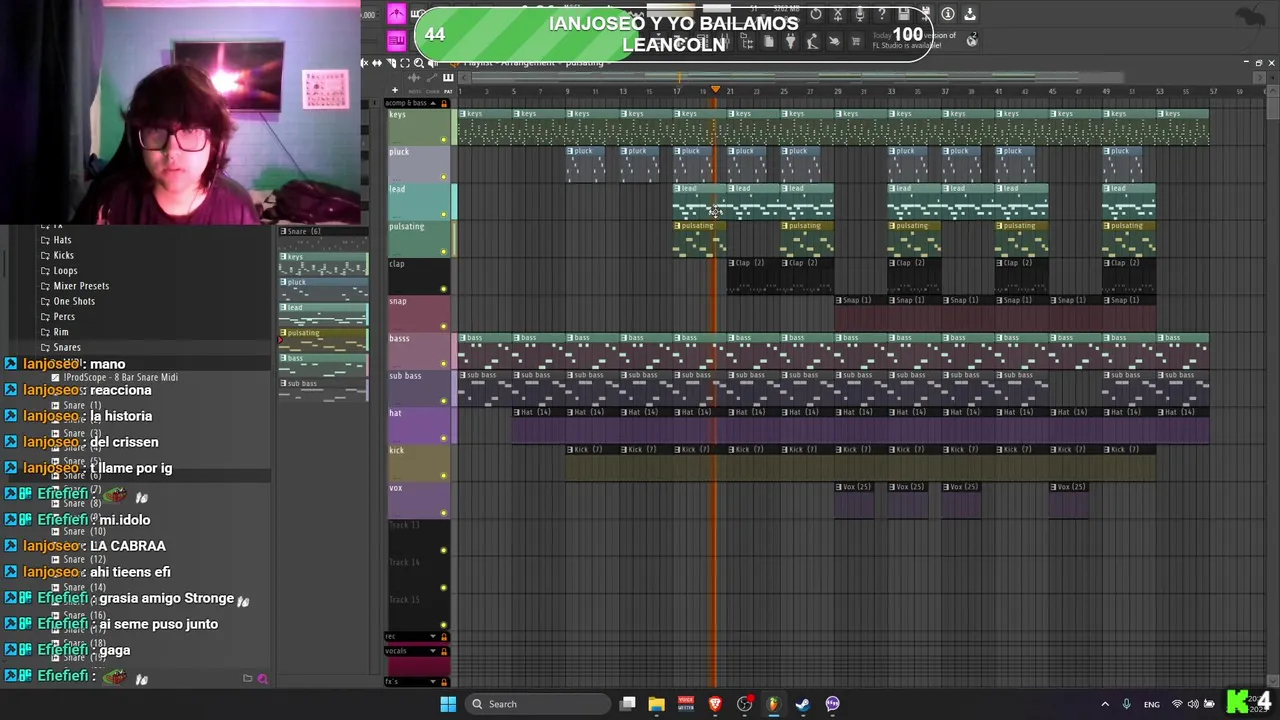Select the keys pattern in picker
The width and height of the screenshot is (1280, 720).
pyautogui.click(x=323, y=265)
